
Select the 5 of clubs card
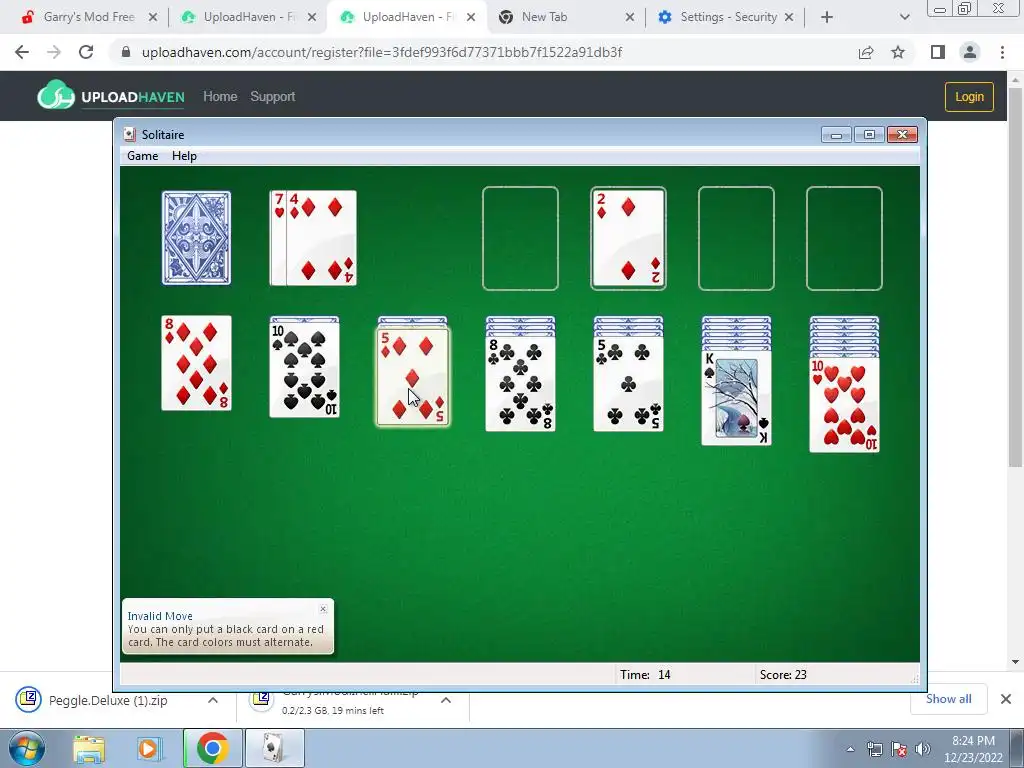click(628, 384)
